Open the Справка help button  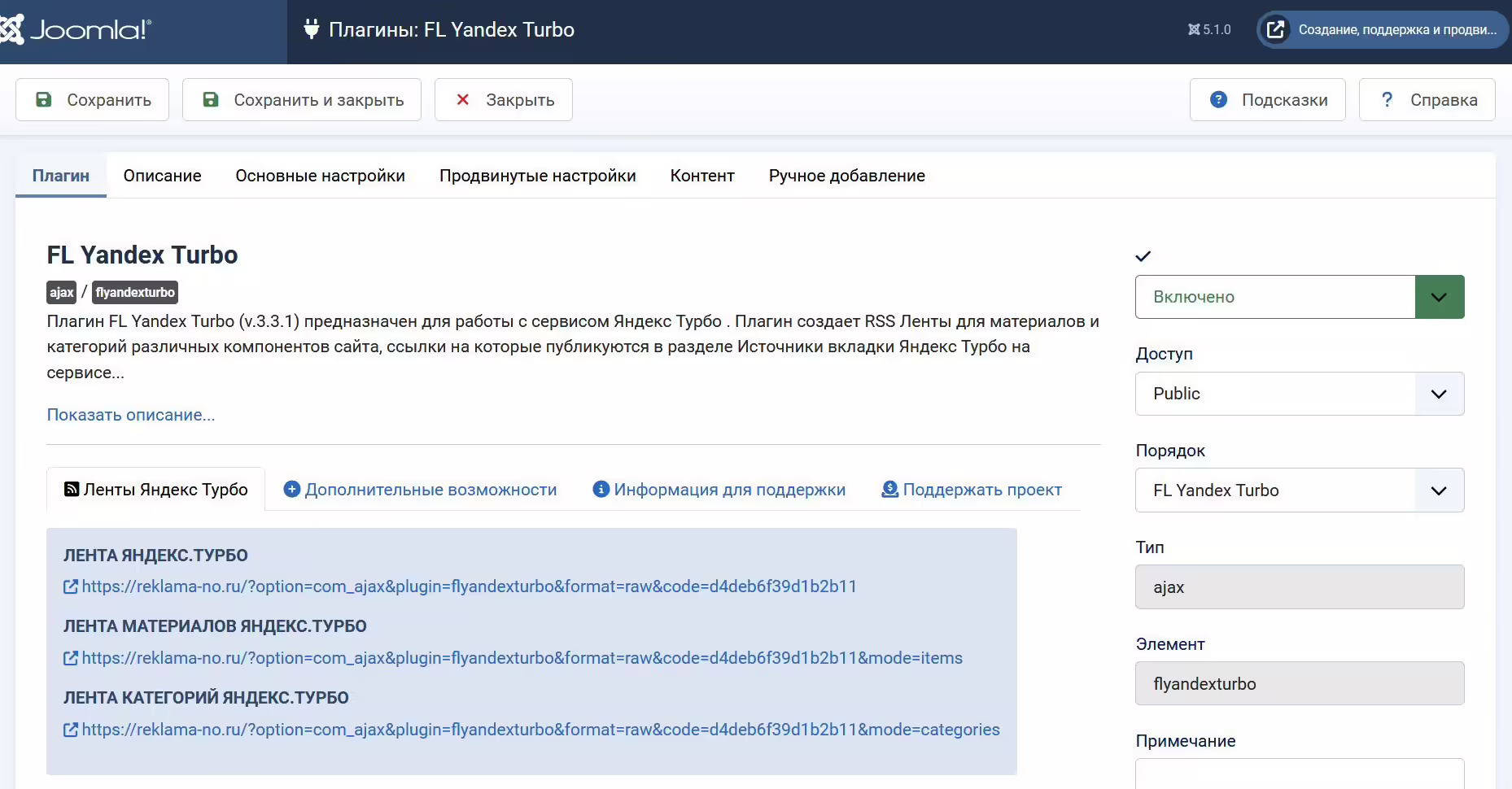pyautogui.click(x=1427, y=99)
